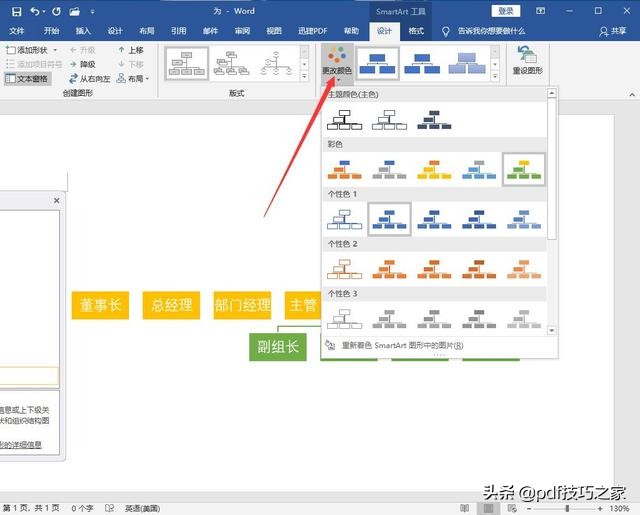Toggle ribbon display options icon
The width and height of the screenshot is (640, 515).
[x=540, y=11]
